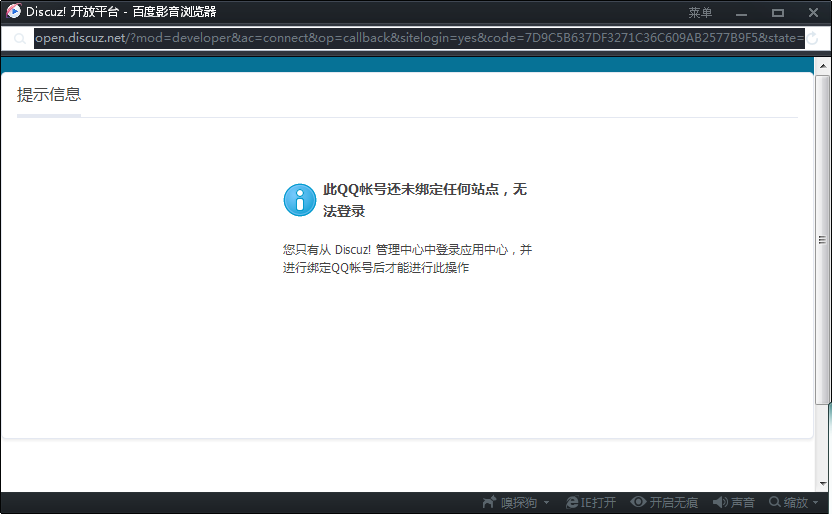
Task: Open the 嗅探狗 sniffer tool
Action: (510, 502)
